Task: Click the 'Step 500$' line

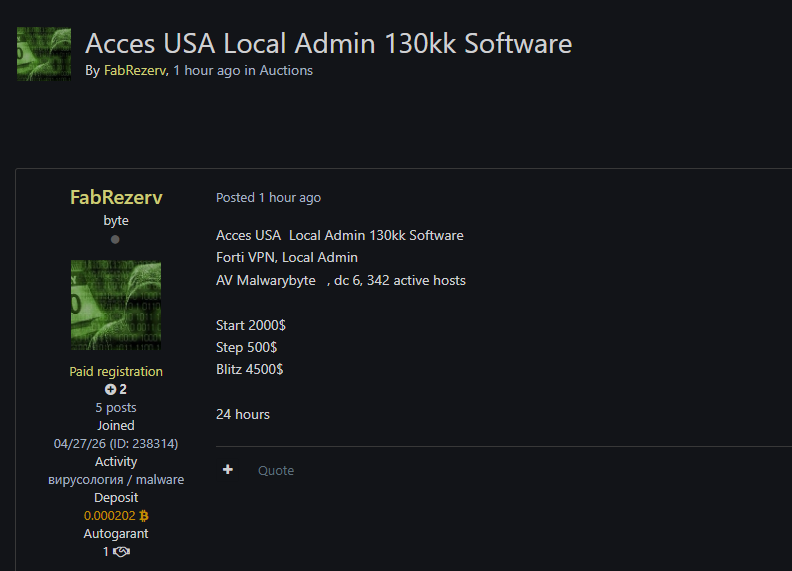Action: click(x=246, y=348)
